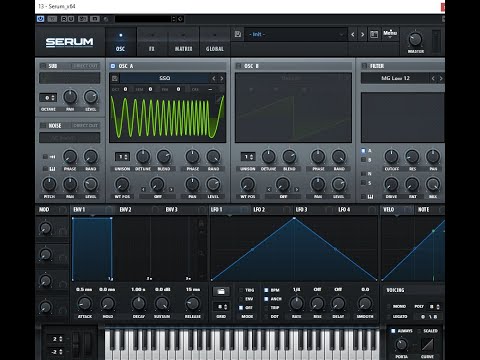Click the R automation read button
This screenshot has height=360, width=480.
64,19
